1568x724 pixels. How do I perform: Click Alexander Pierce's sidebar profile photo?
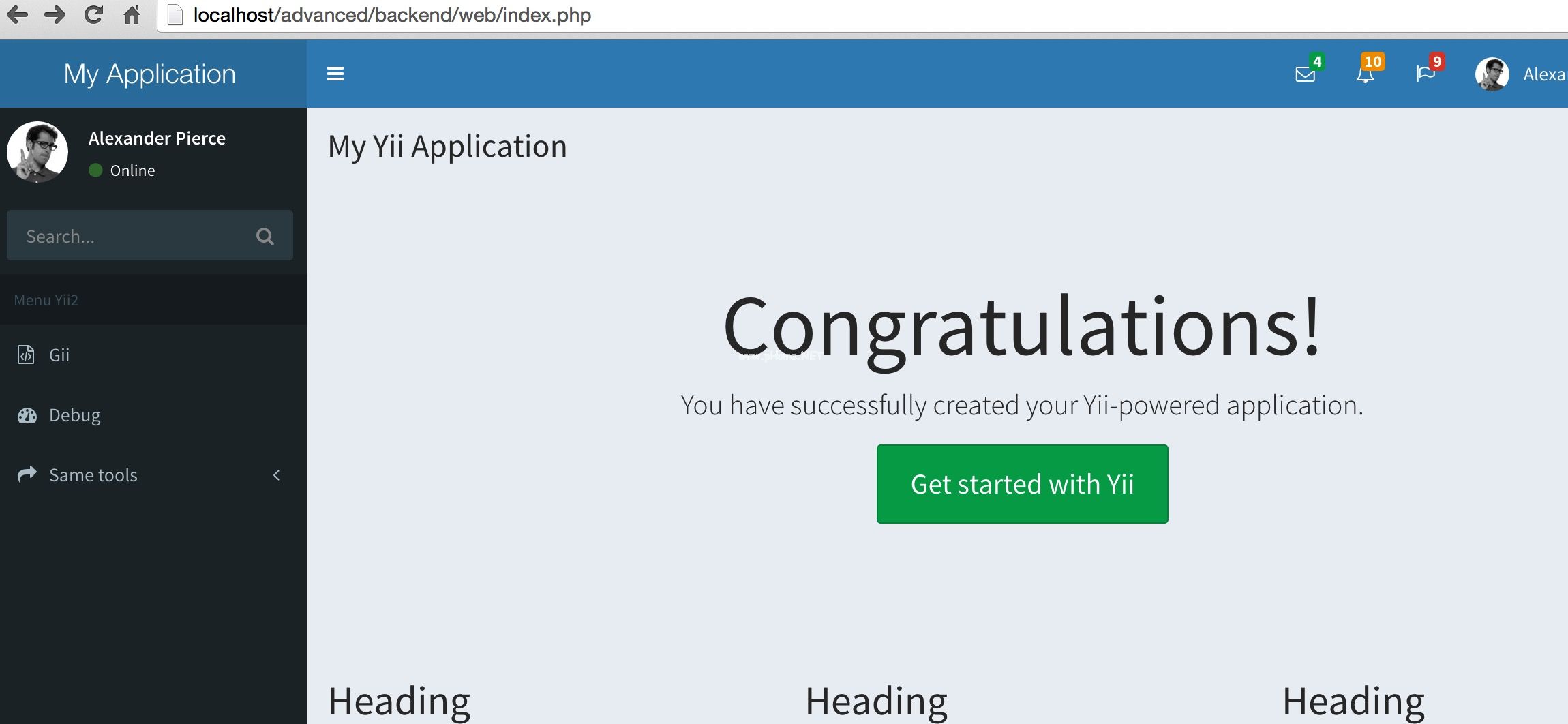pyautogui.click(x=37, y=152)
